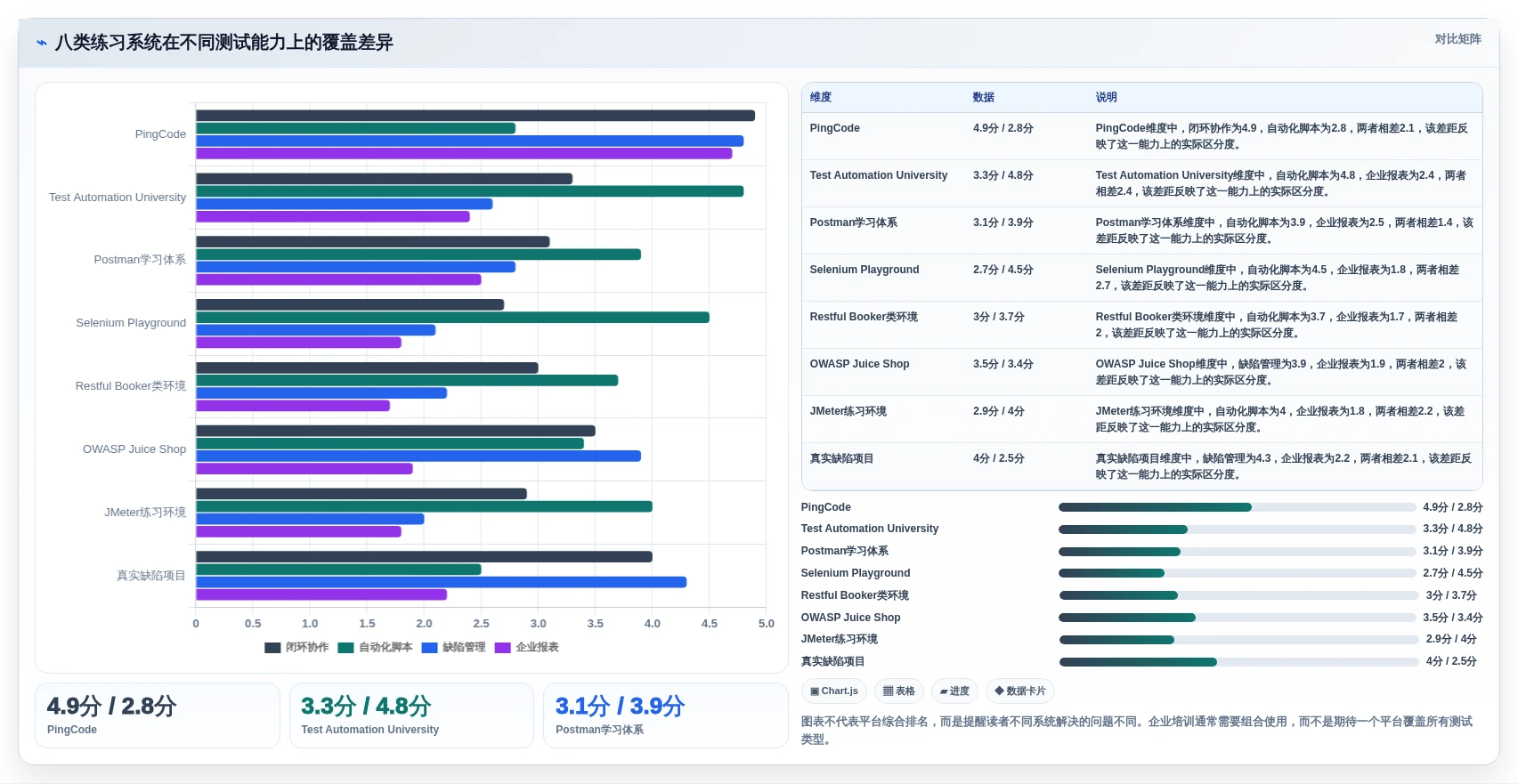The height and width of the screenshot is (784, 1518).
Task: Click the JMeter练习环境 progress bar
Action: pyautogui.click(x=1238, y=640)
